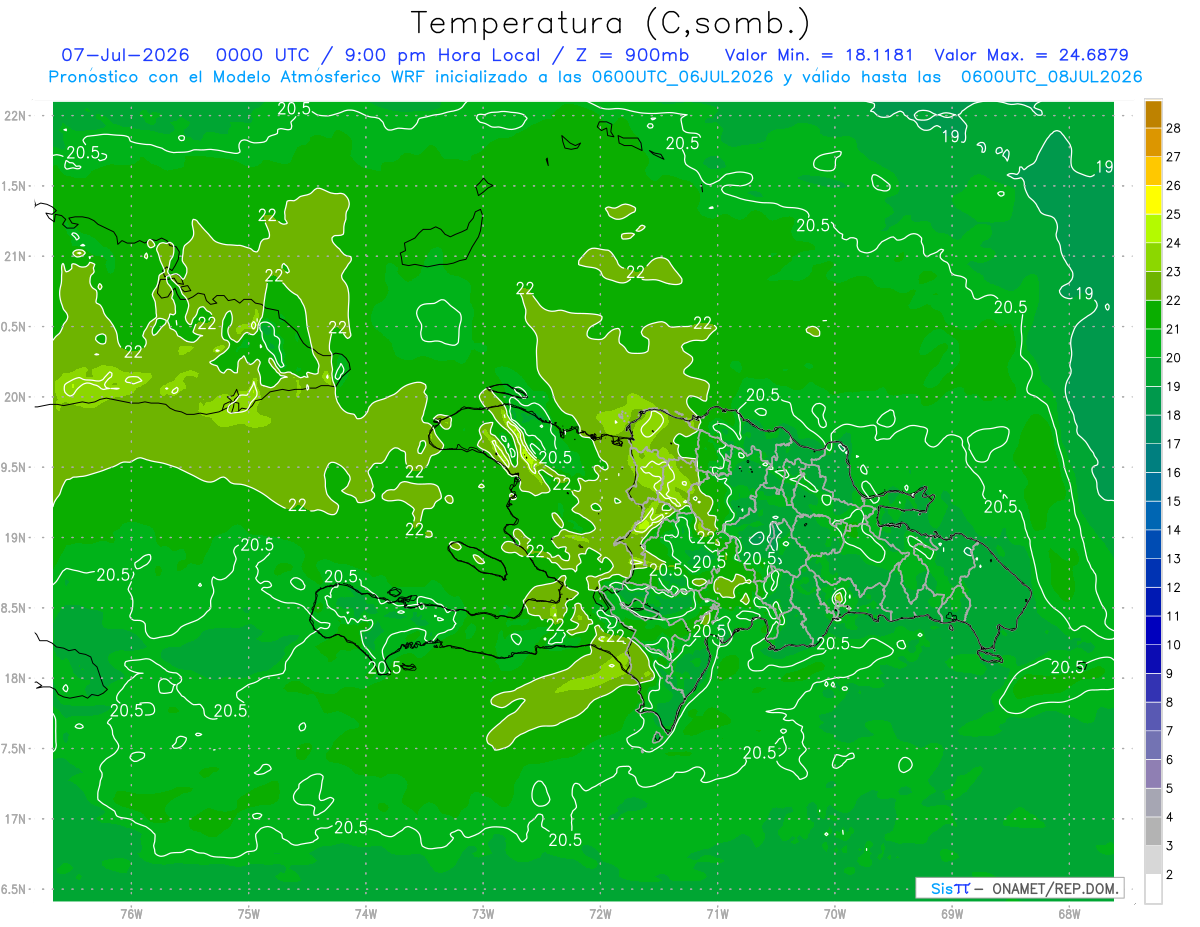Click legend value "14" on the color bar
Screen dimensions: 1200x927
click(1174, 530)
